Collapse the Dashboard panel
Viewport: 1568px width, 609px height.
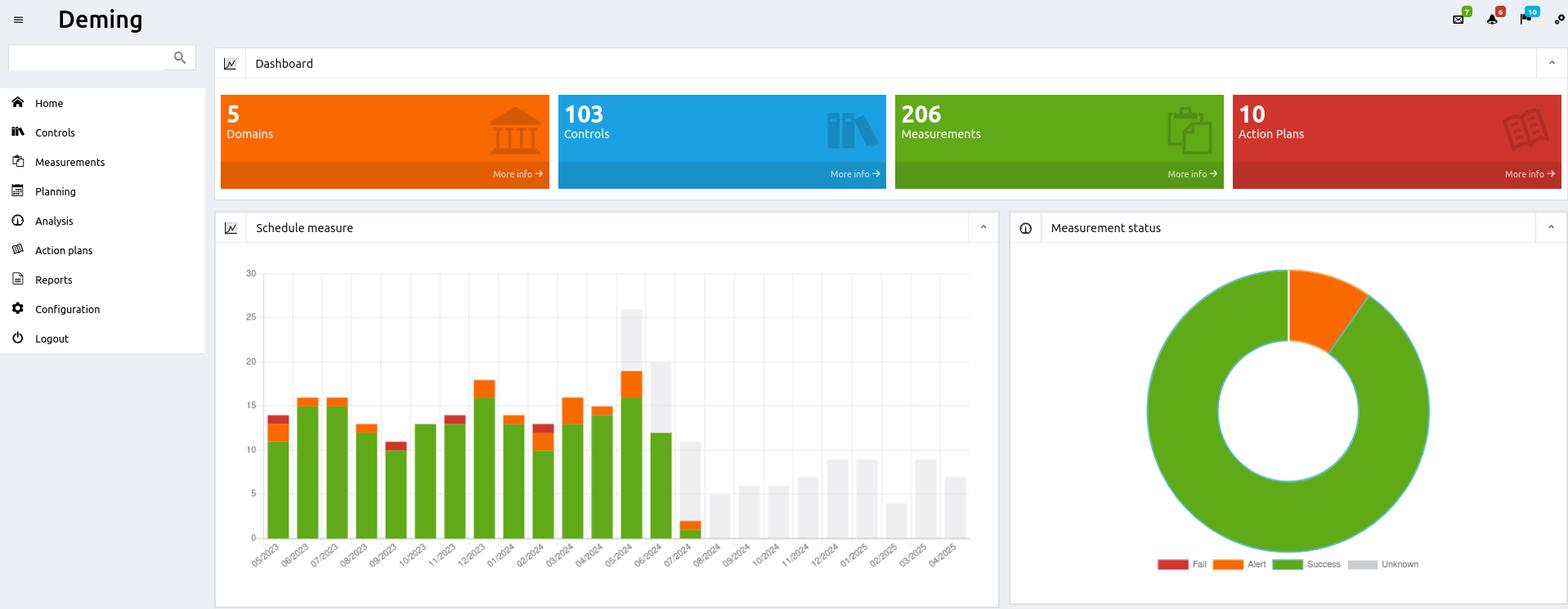point(1552,63)
